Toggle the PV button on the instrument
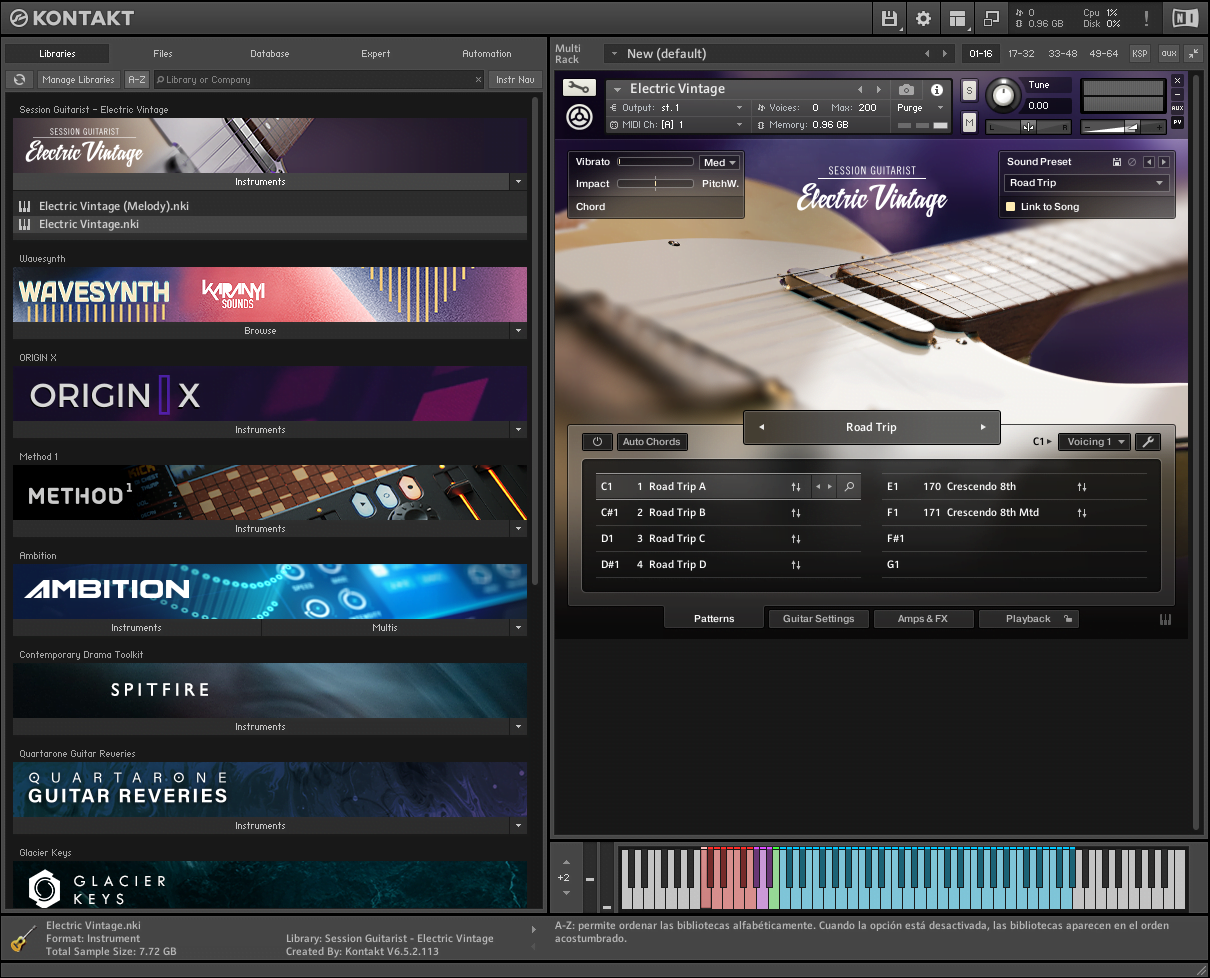Image resolution: width=1210 pixels, height=978 pixels. [1178, 122]
